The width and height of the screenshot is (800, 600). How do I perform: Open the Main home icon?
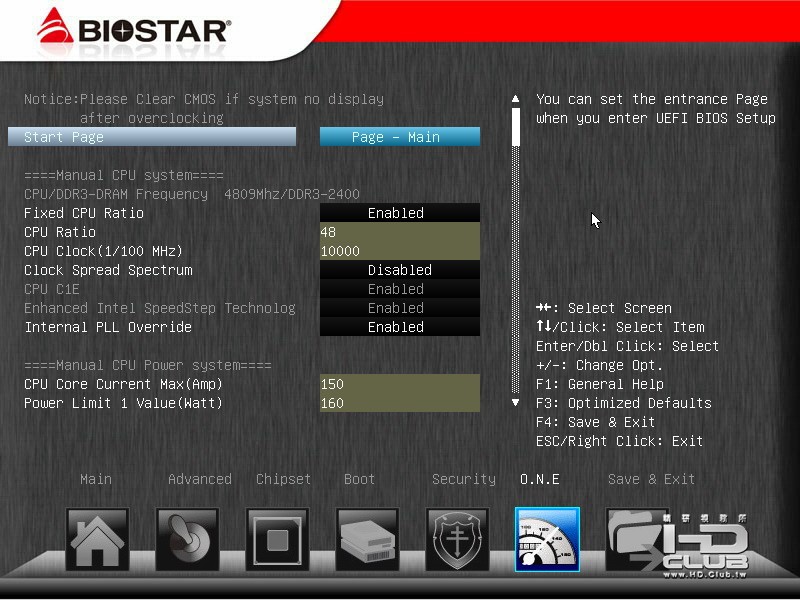tap(97, 539)
